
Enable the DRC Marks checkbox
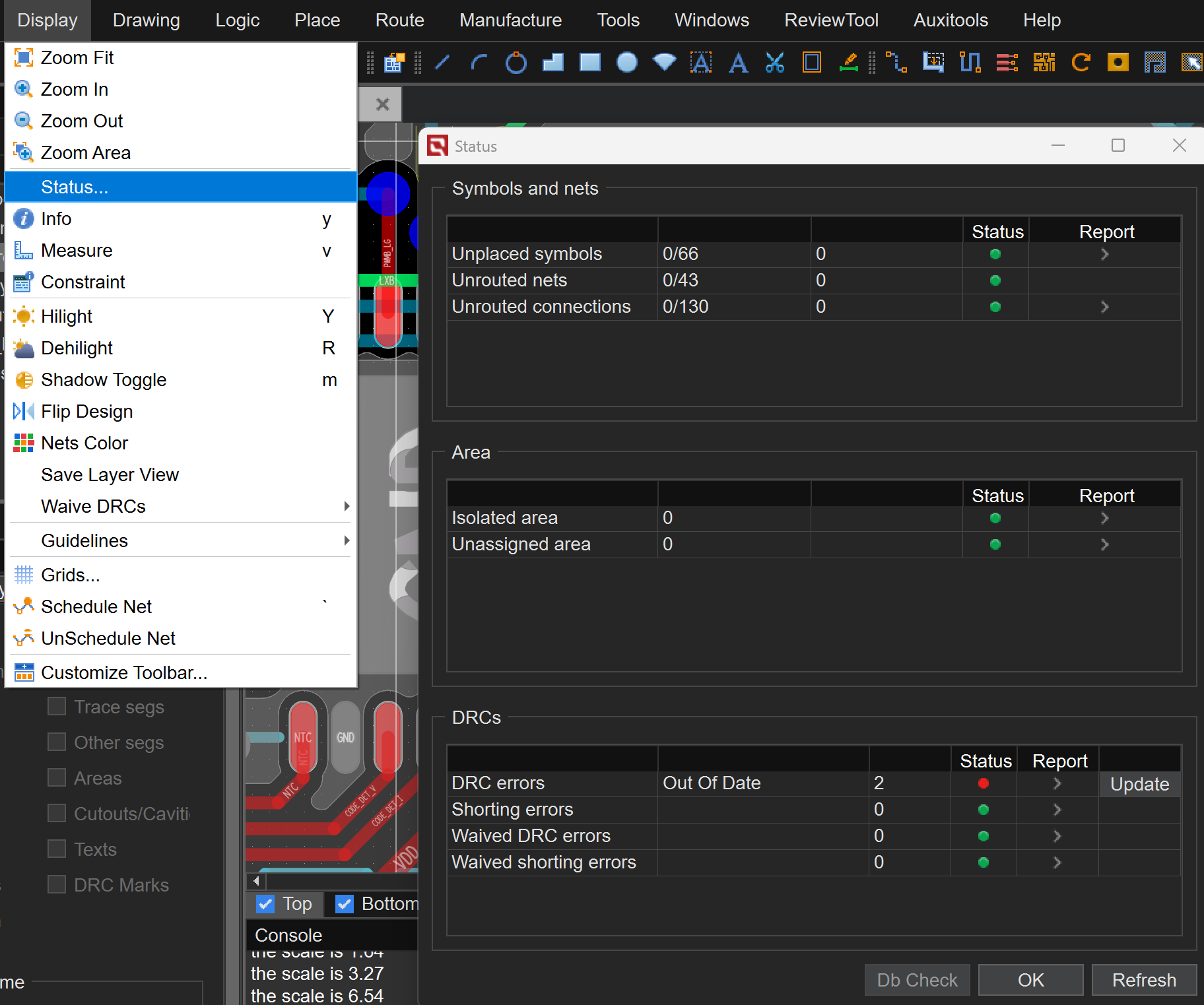click(x=57, y=884)
